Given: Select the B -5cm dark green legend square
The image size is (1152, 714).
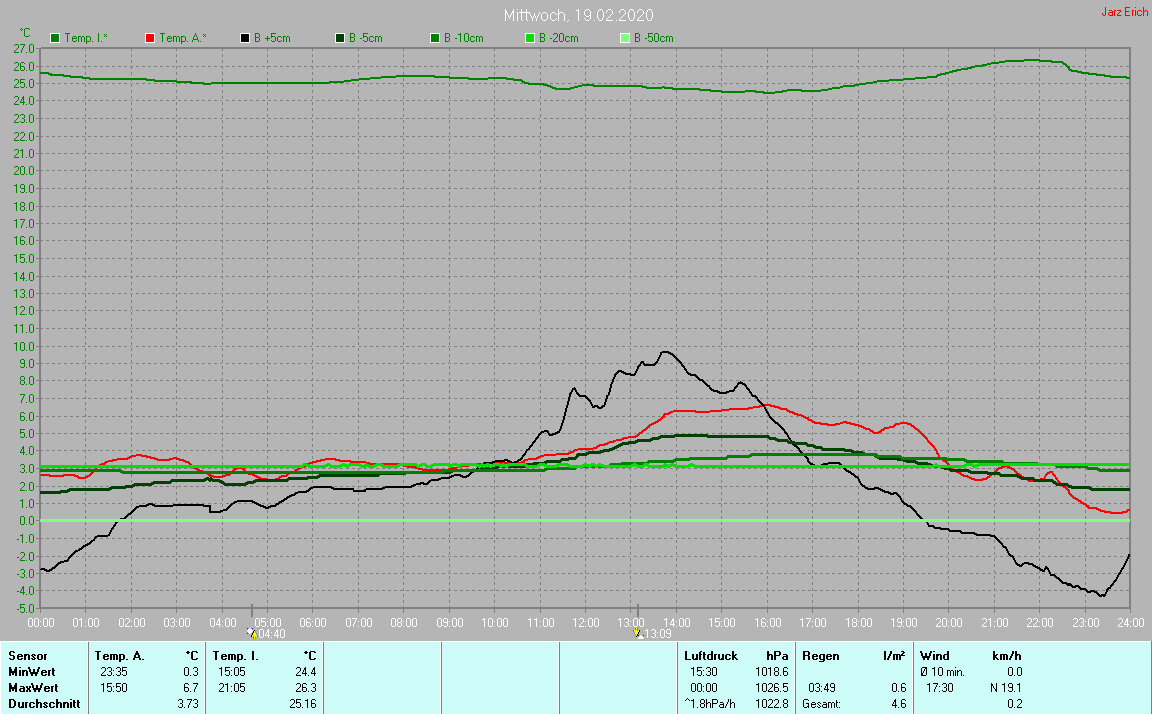Looking at the screenshot, I should 340,38.
